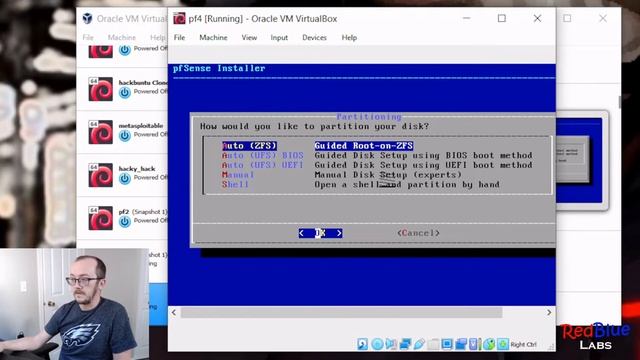Click the network adapters status icon
This screenshot has width=640, height=360.
[405, 344]
